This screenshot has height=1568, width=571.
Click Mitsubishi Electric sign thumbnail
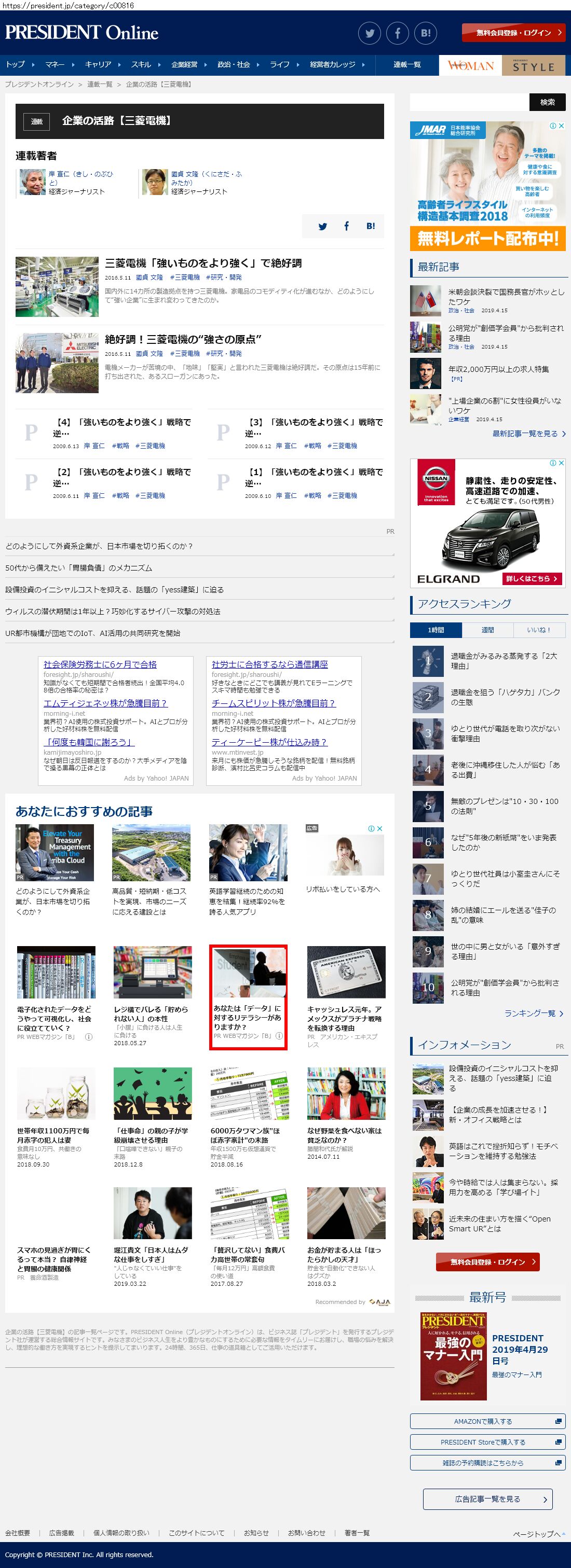coord(57,363)
